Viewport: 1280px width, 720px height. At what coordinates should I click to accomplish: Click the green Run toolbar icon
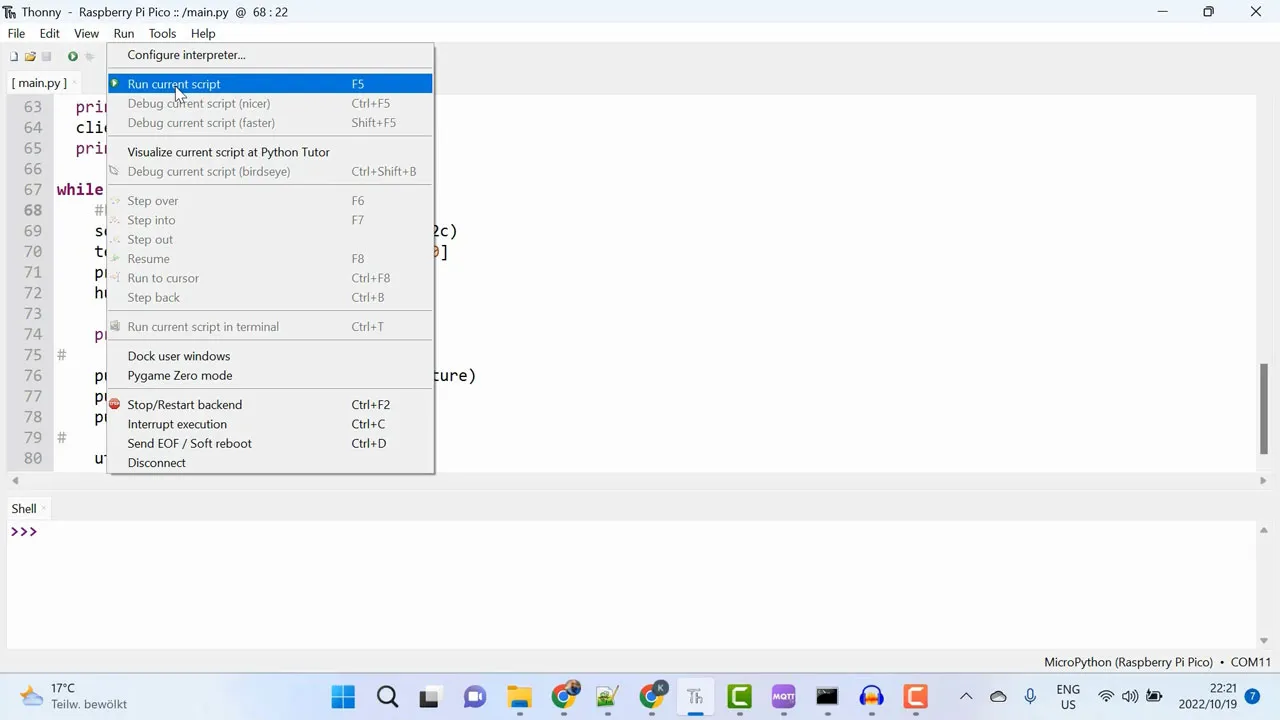coord(73,57)
